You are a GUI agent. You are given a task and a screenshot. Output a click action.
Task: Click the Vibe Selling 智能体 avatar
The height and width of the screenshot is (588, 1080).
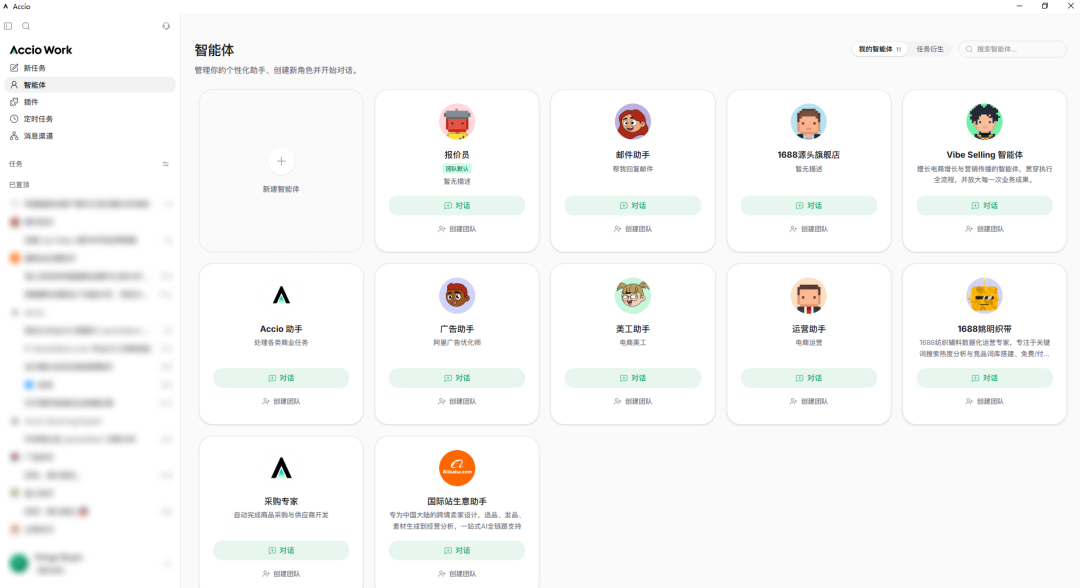point(984,121)
